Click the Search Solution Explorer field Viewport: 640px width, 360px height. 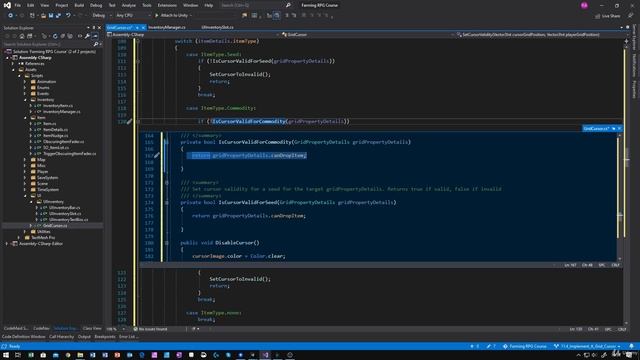(x=48, y=44)
